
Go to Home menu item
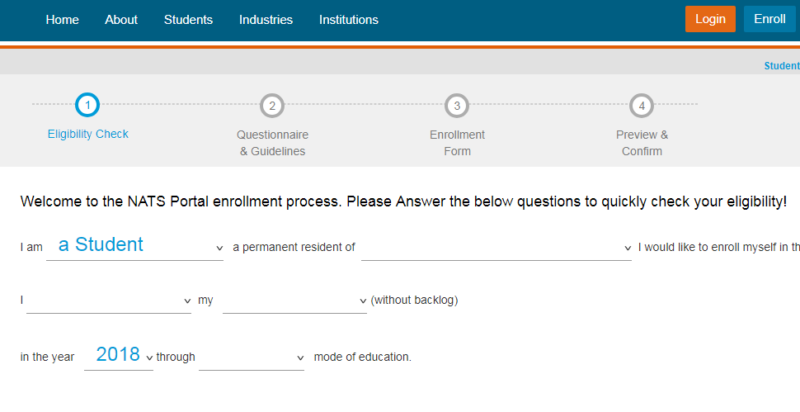coord(62,20)
